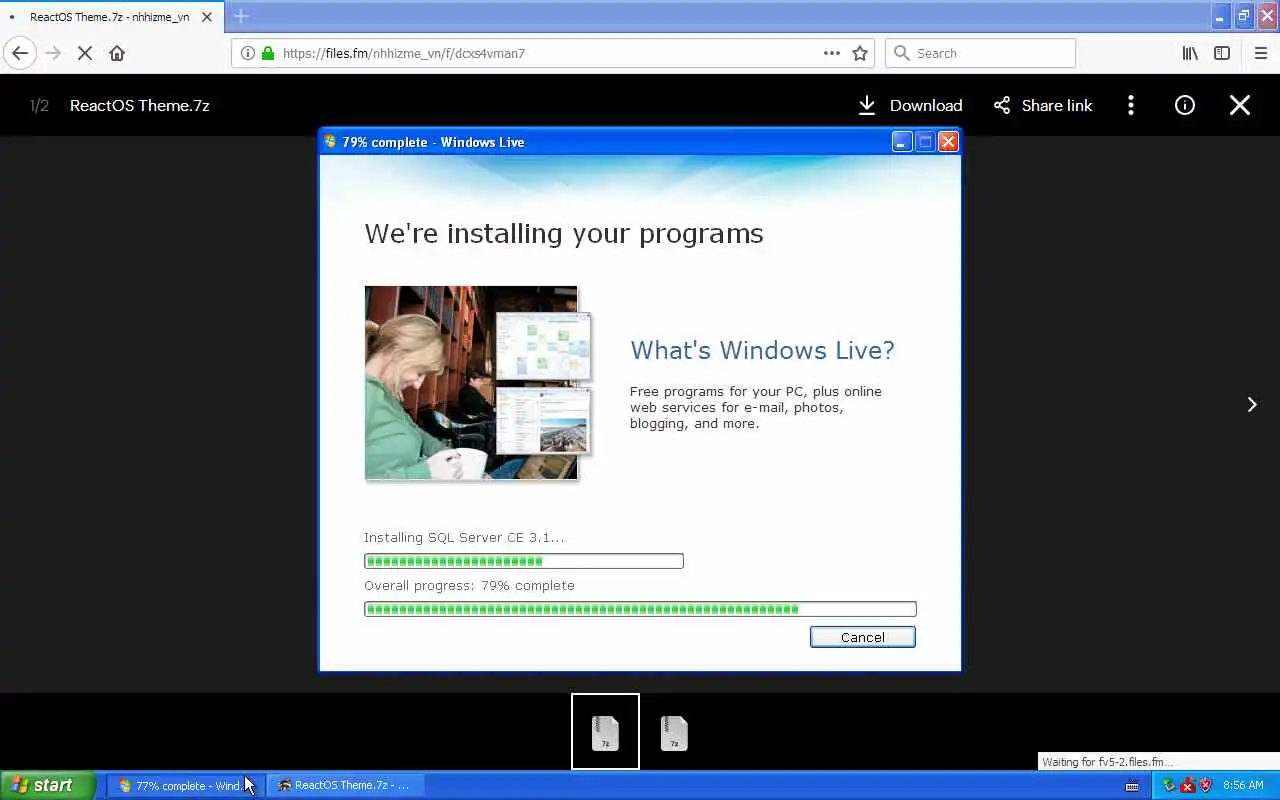Switch to the '77% complete' taskbar item
Viewport: 1280px width, 800px height.
(x=185, y=786)
